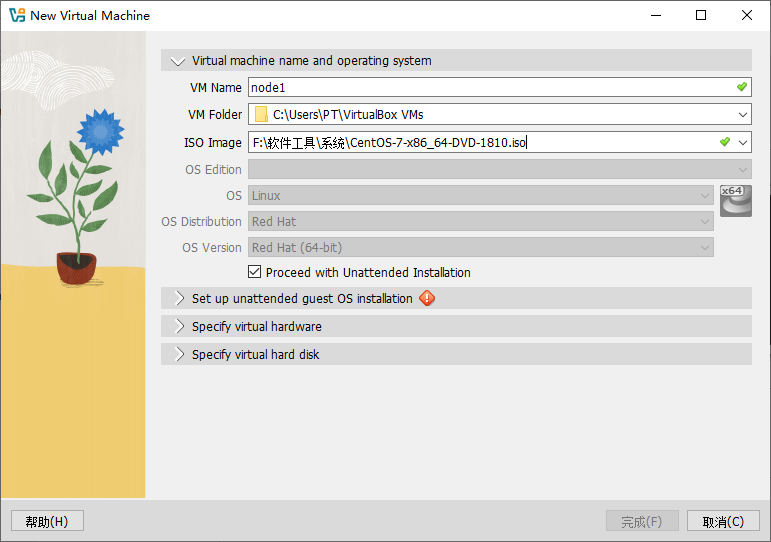Click the green checkmark in VM Name field
Viewport: 771px width, 542px height.
pos(741,87)
